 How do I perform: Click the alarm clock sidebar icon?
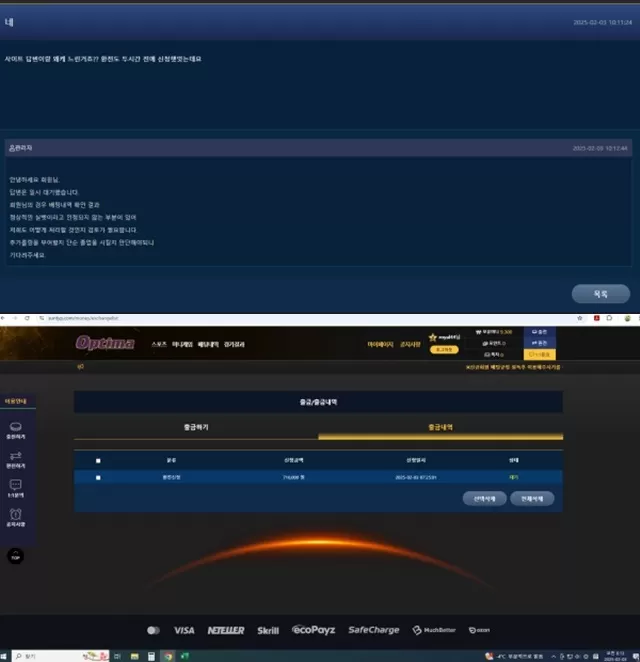(x=16, y=516)
